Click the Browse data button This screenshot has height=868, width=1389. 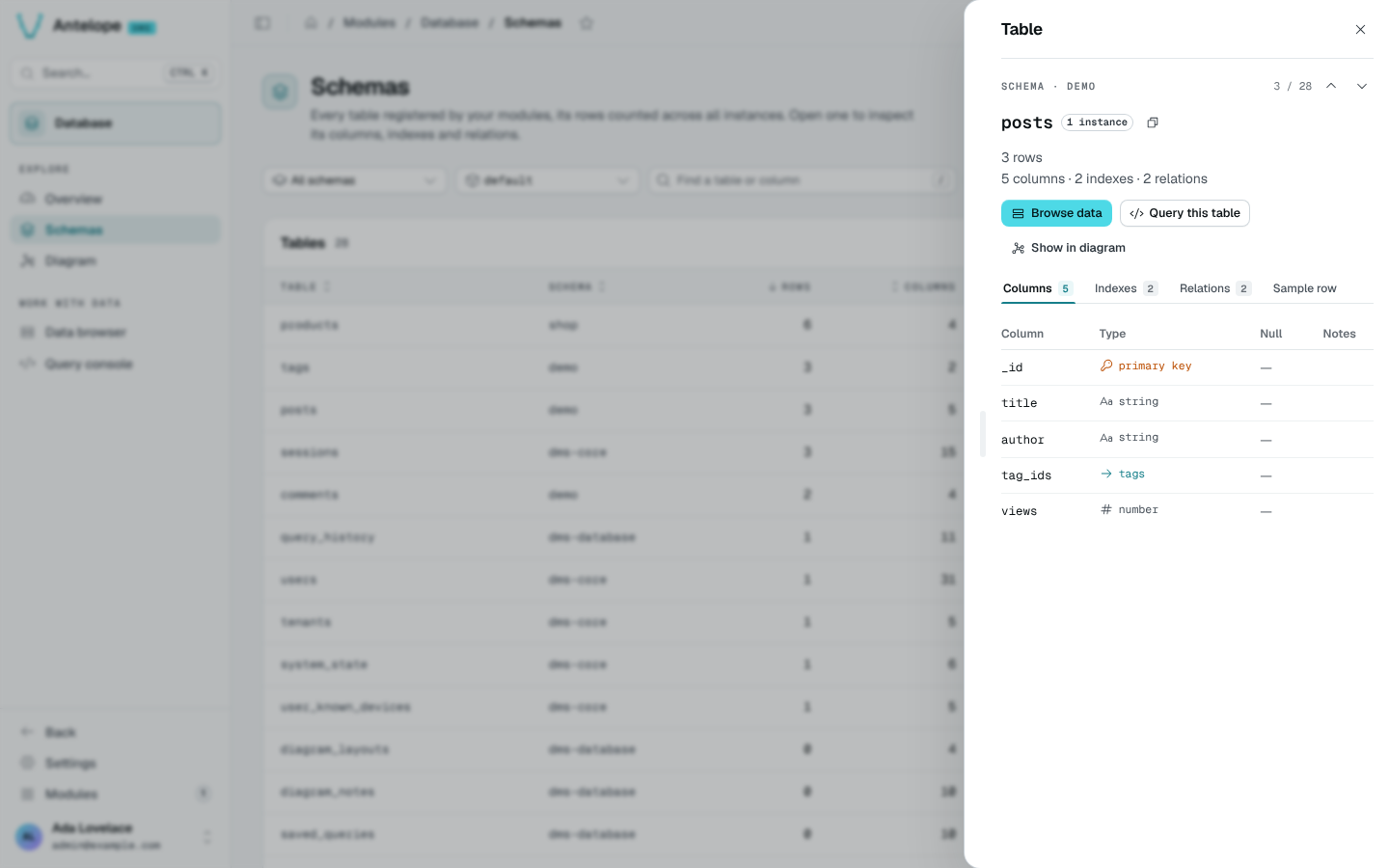click(1056, 213)
